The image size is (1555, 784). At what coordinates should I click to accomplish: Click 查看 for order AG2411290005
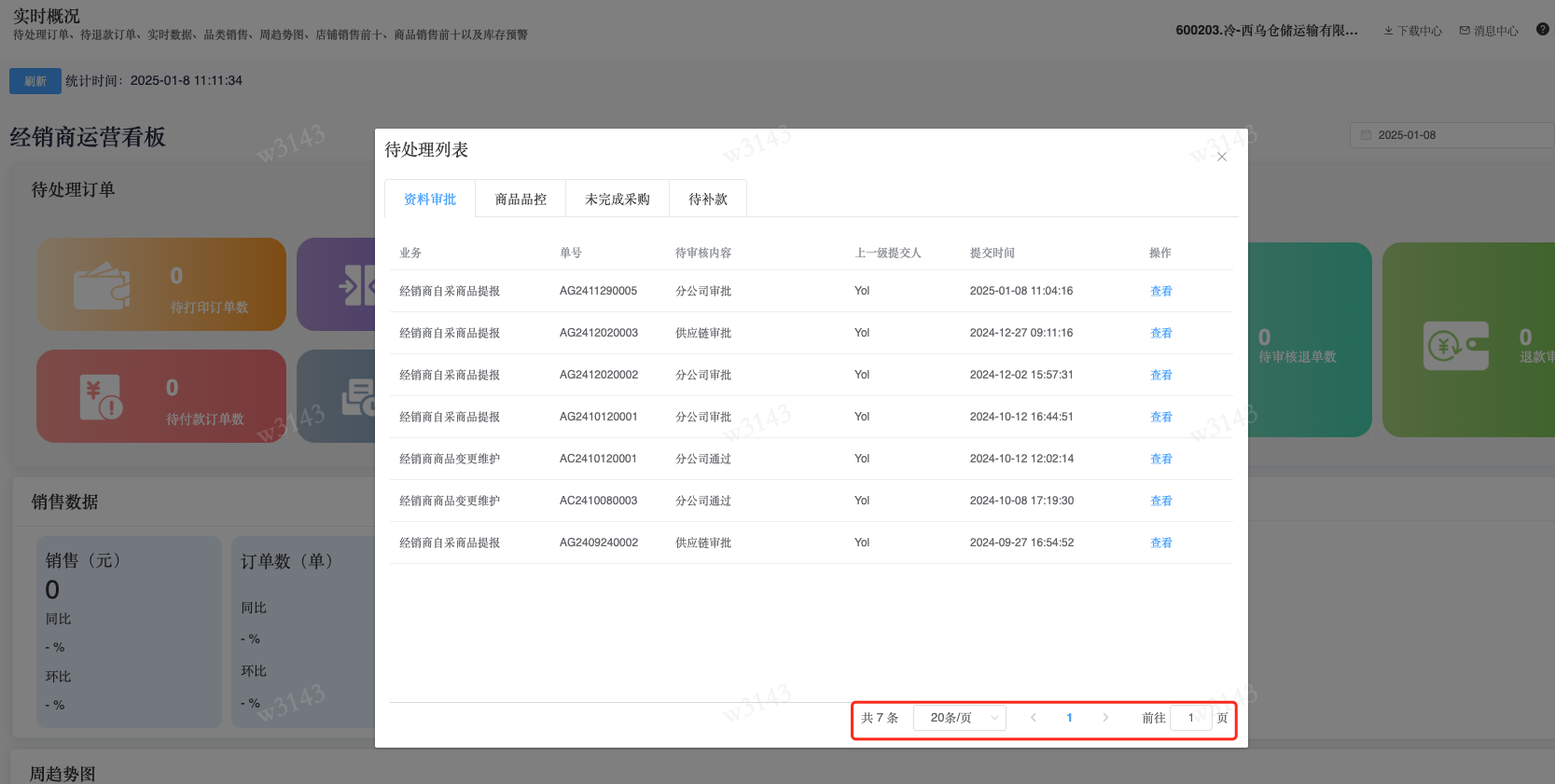[1160, 291]
